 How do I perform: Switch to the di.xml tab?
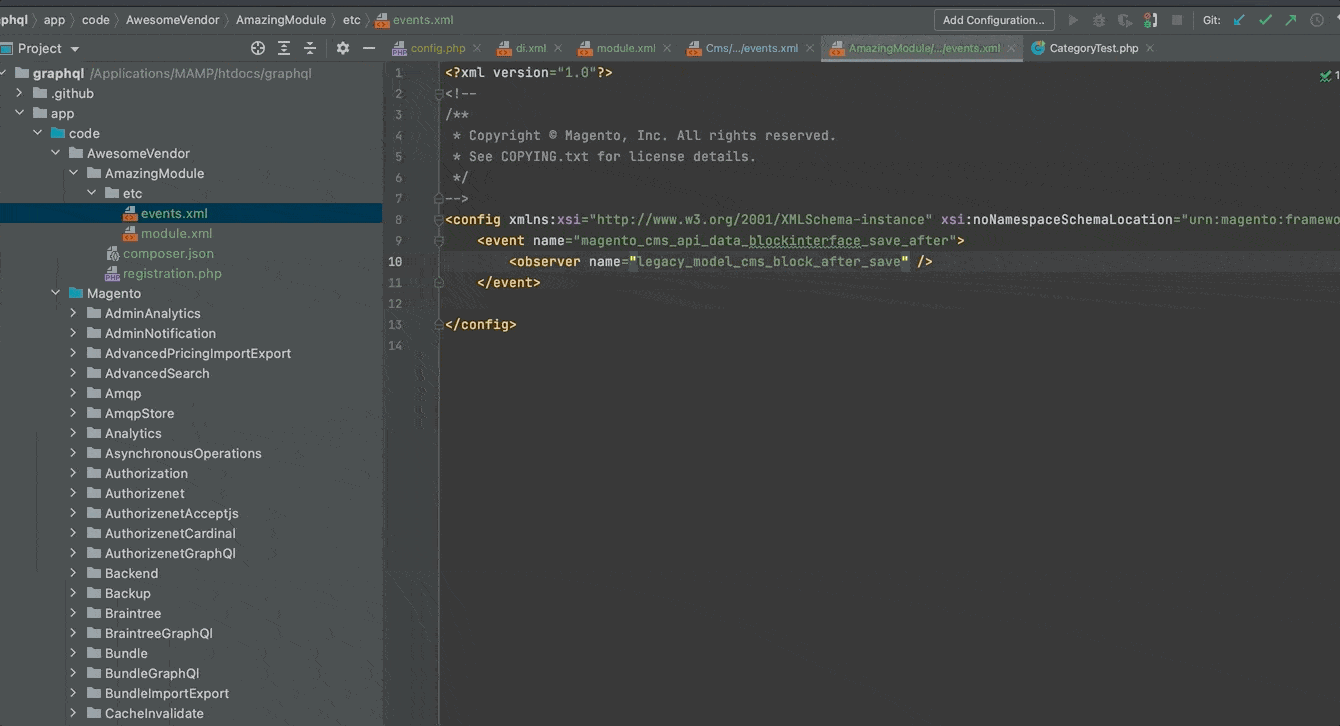(x=530, y=48)
